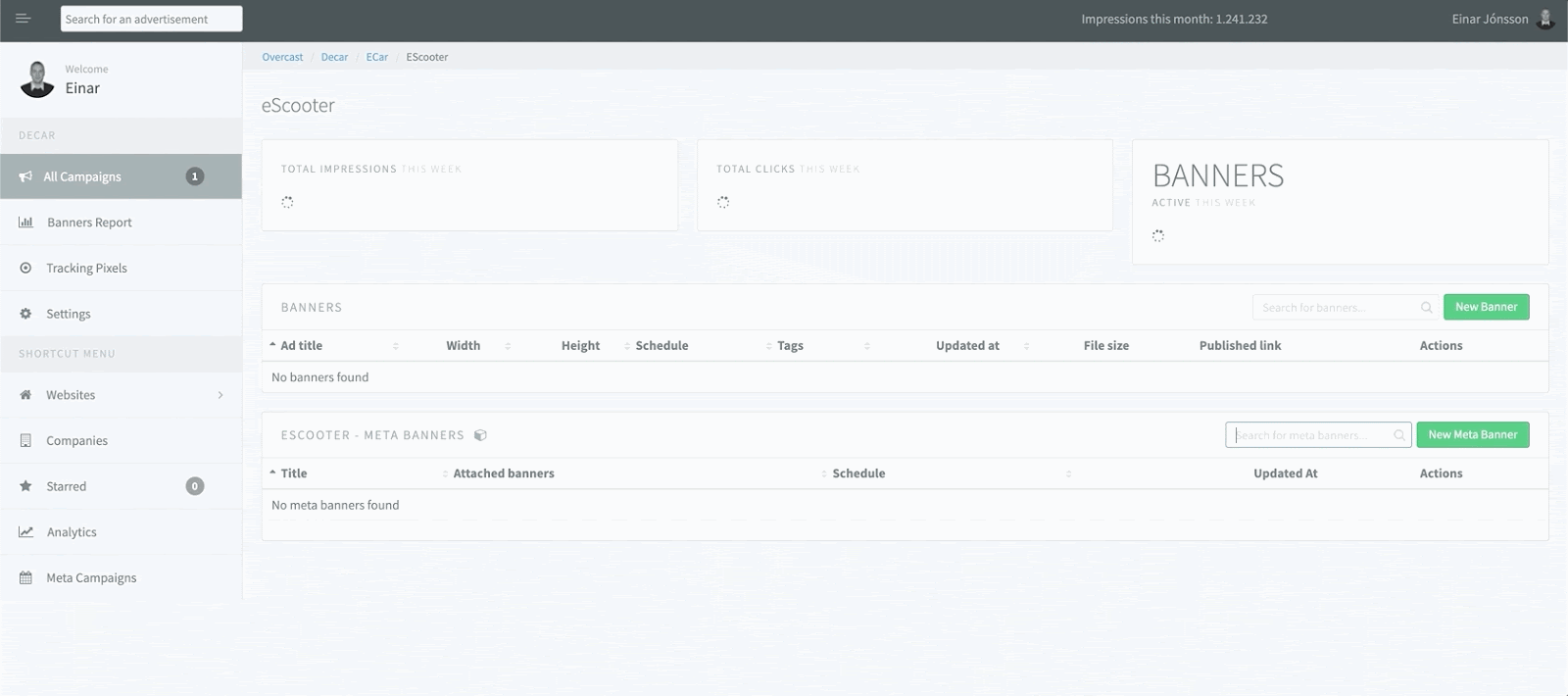Click the Banners Report chart icon
The height and width of the screenshot is (696, 1568).
pyautogui.click(x=25, y=223)
